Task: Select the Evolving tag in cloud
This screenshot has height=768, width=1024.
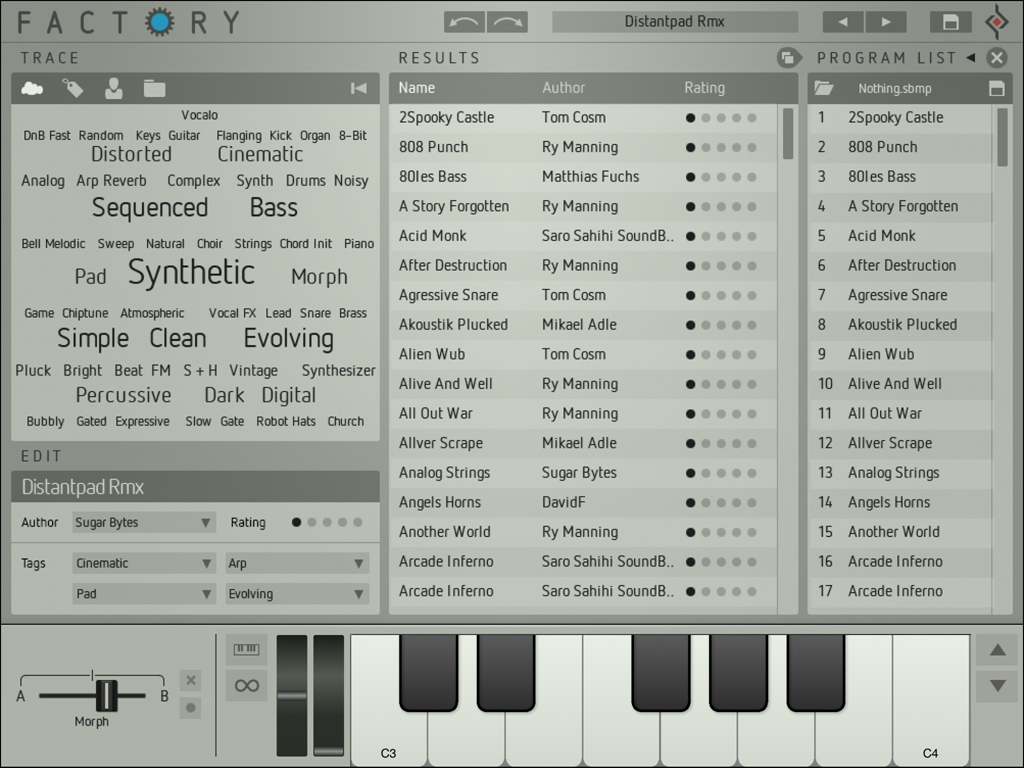Action: (289, 338)
